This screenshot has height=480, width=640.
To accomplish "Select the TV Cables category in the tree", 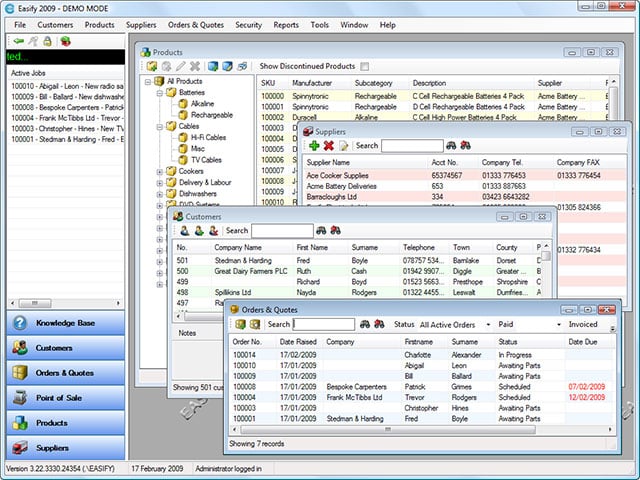I will (206, 160).
